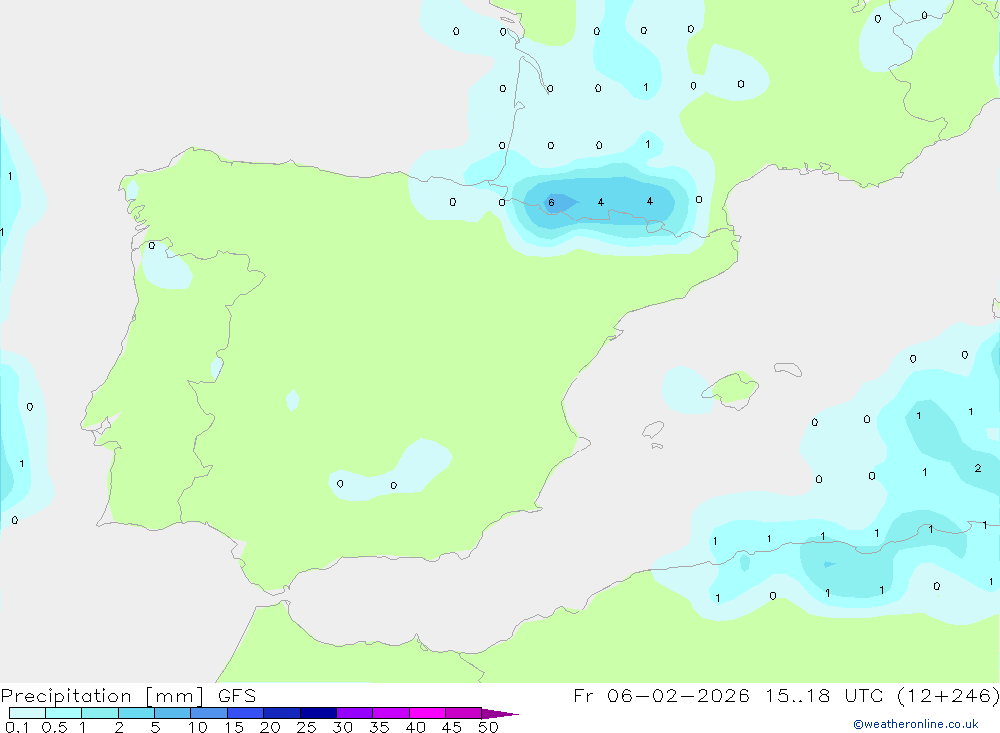1000x733 pixels.
Task: Select the 40–45 mm magenta legend swatch
Action: click(427, 713)
